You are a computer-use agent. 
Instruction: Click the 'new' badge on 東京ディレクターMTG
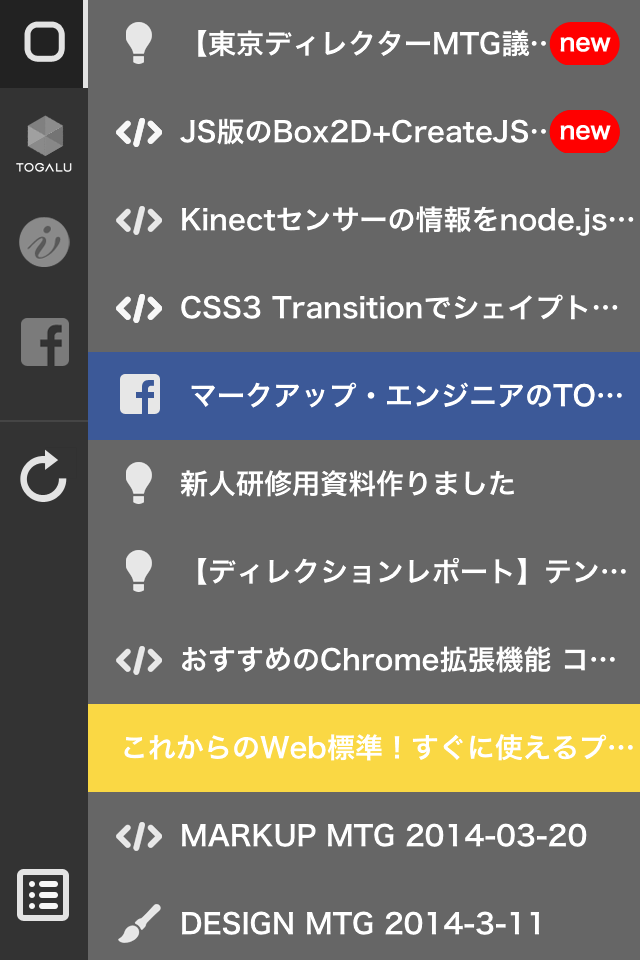pos(584,43)
